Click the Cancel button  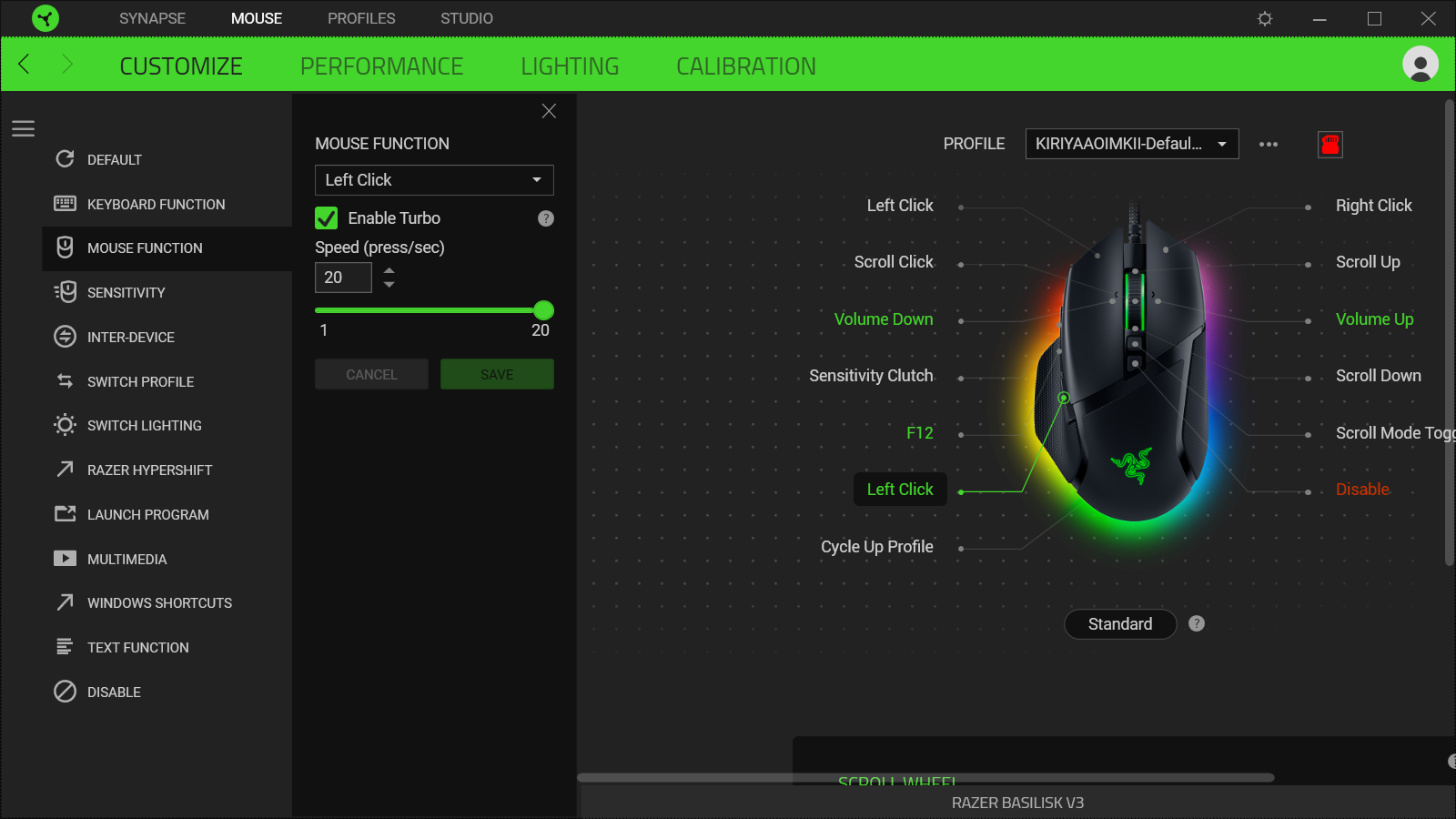pos(371,374)
